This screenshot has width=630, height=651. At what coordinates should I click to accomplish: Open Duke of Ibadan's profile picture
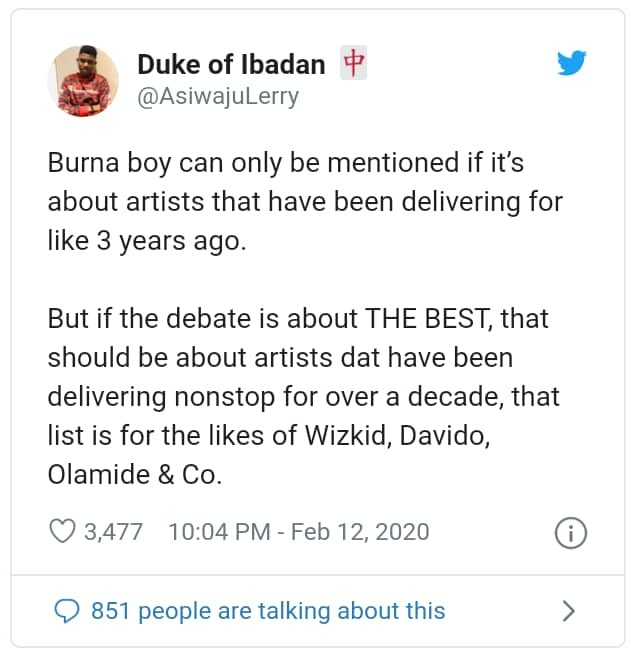[x=84, y=81]
